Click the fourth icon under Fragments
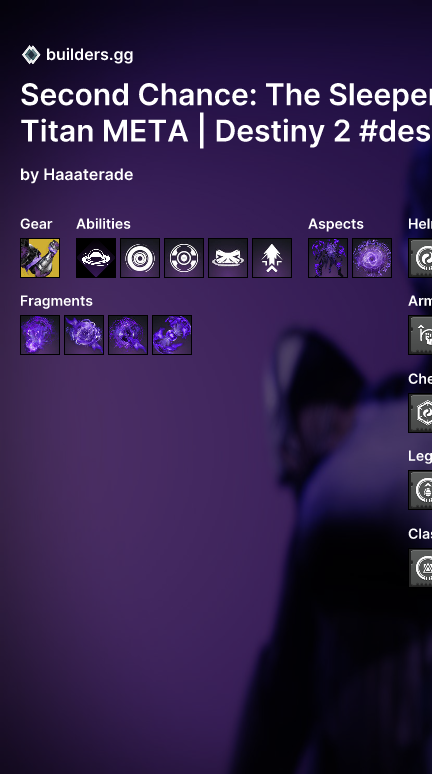The height and width of the screenshot is (774, 432). [x=172, y=335]
